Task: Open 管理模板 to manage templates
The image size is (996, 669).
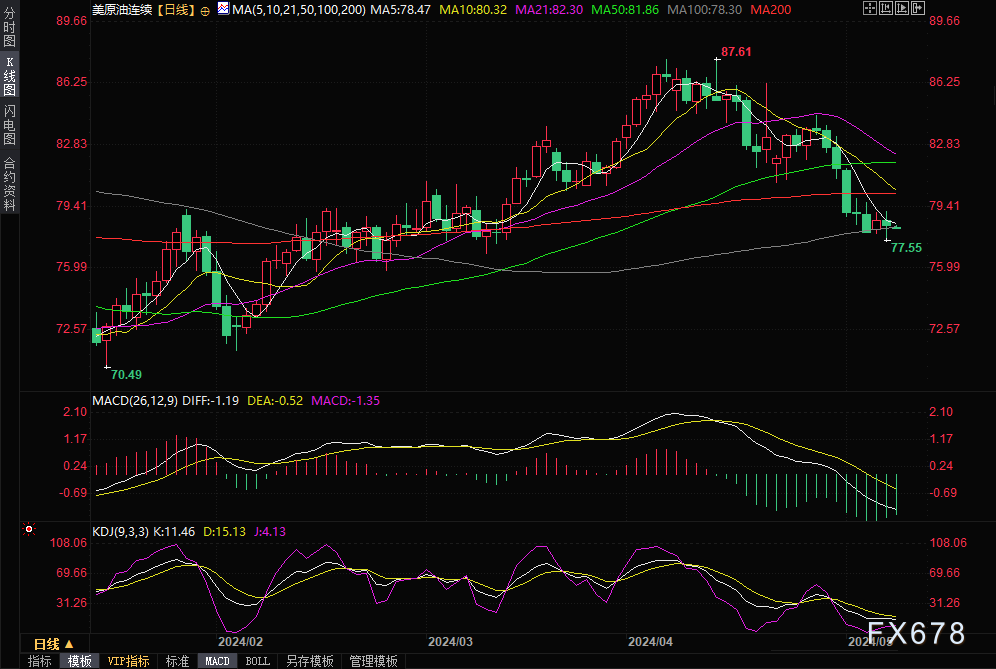Action: pyautogui.click(x=372, y=661)
